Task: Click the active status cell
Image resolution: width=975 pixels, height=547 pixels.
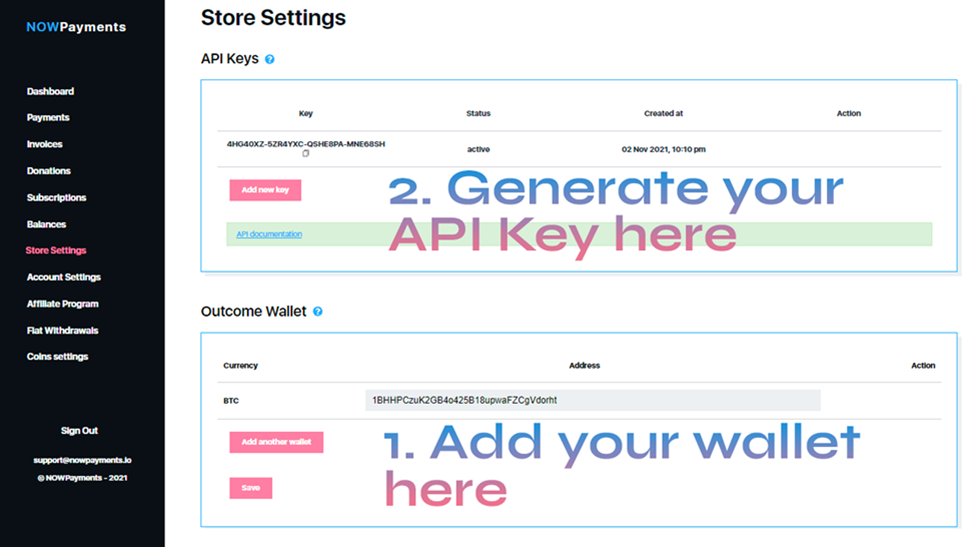Action: pos(478,149)
